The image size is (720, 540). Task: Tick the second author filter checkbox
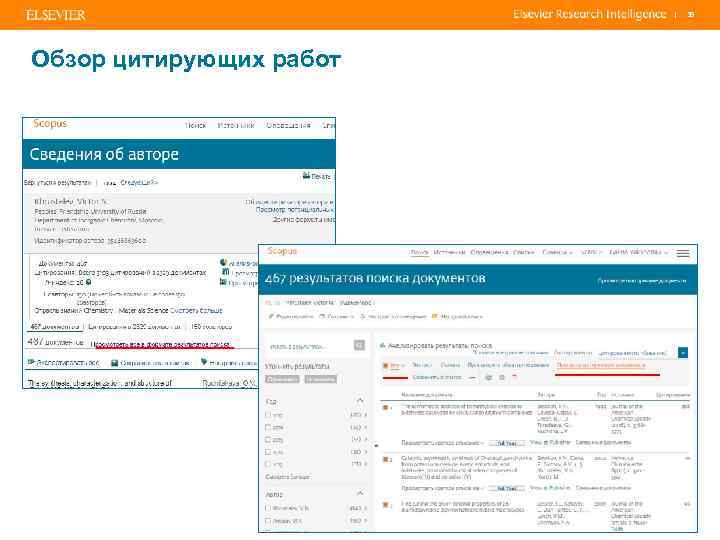[x=268, y=521]
